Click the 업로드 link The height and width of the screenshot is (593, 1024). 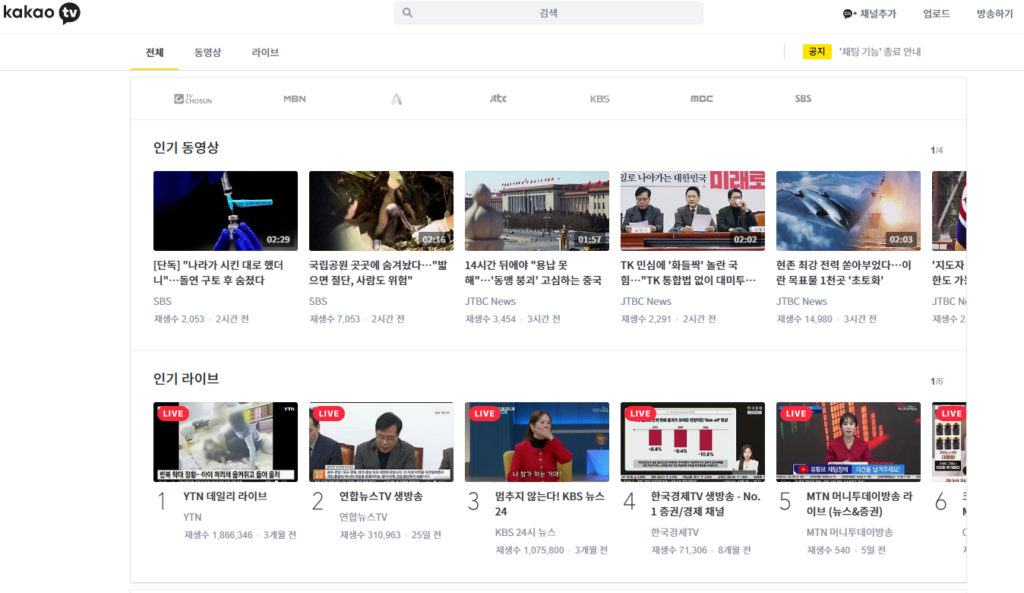936,14
